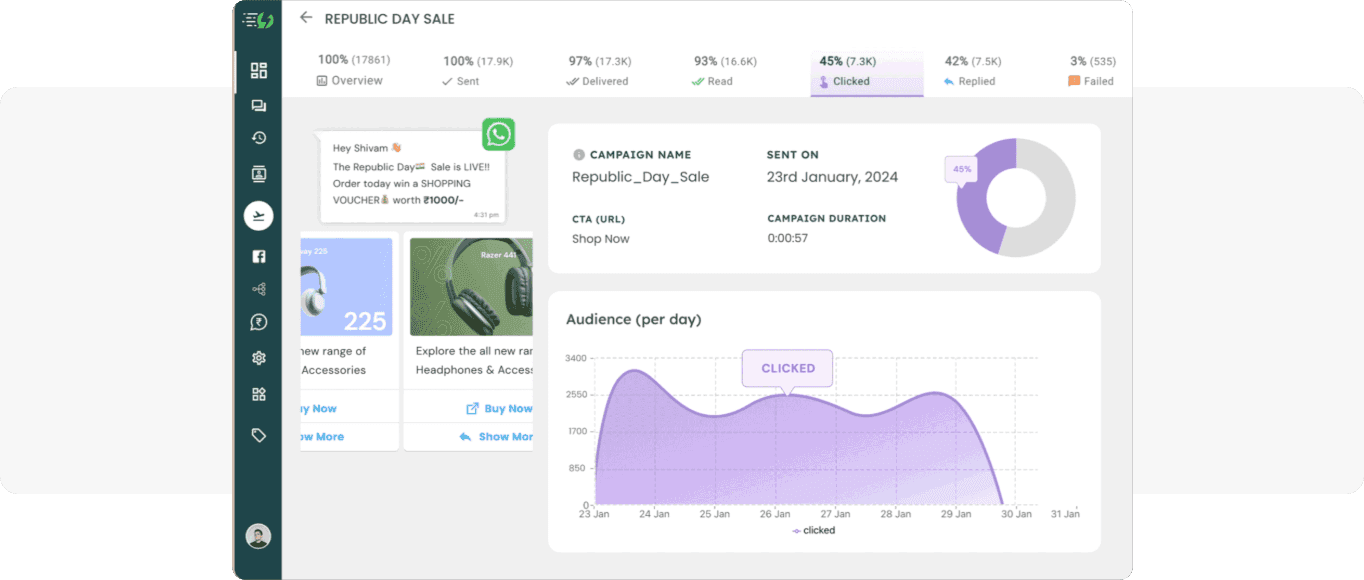
Task: Select the Campaigns paper-plane icon in sidebar
Action: [x=258, y=215]
